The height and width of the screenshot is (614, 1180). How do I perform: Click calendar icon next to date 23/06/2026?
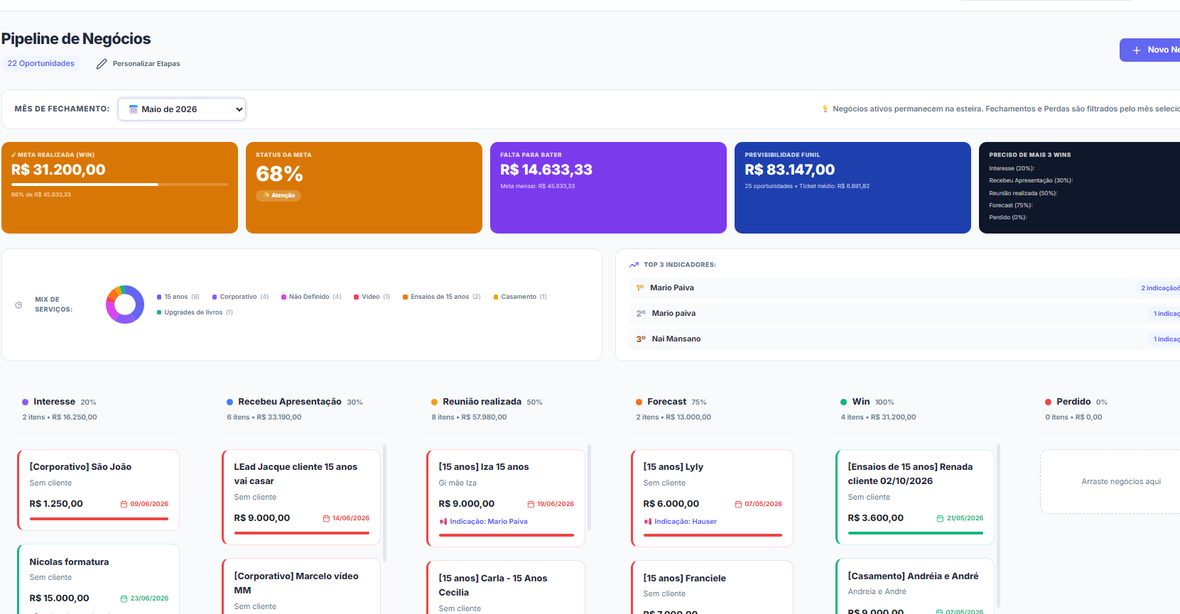[x=123, y=599]
